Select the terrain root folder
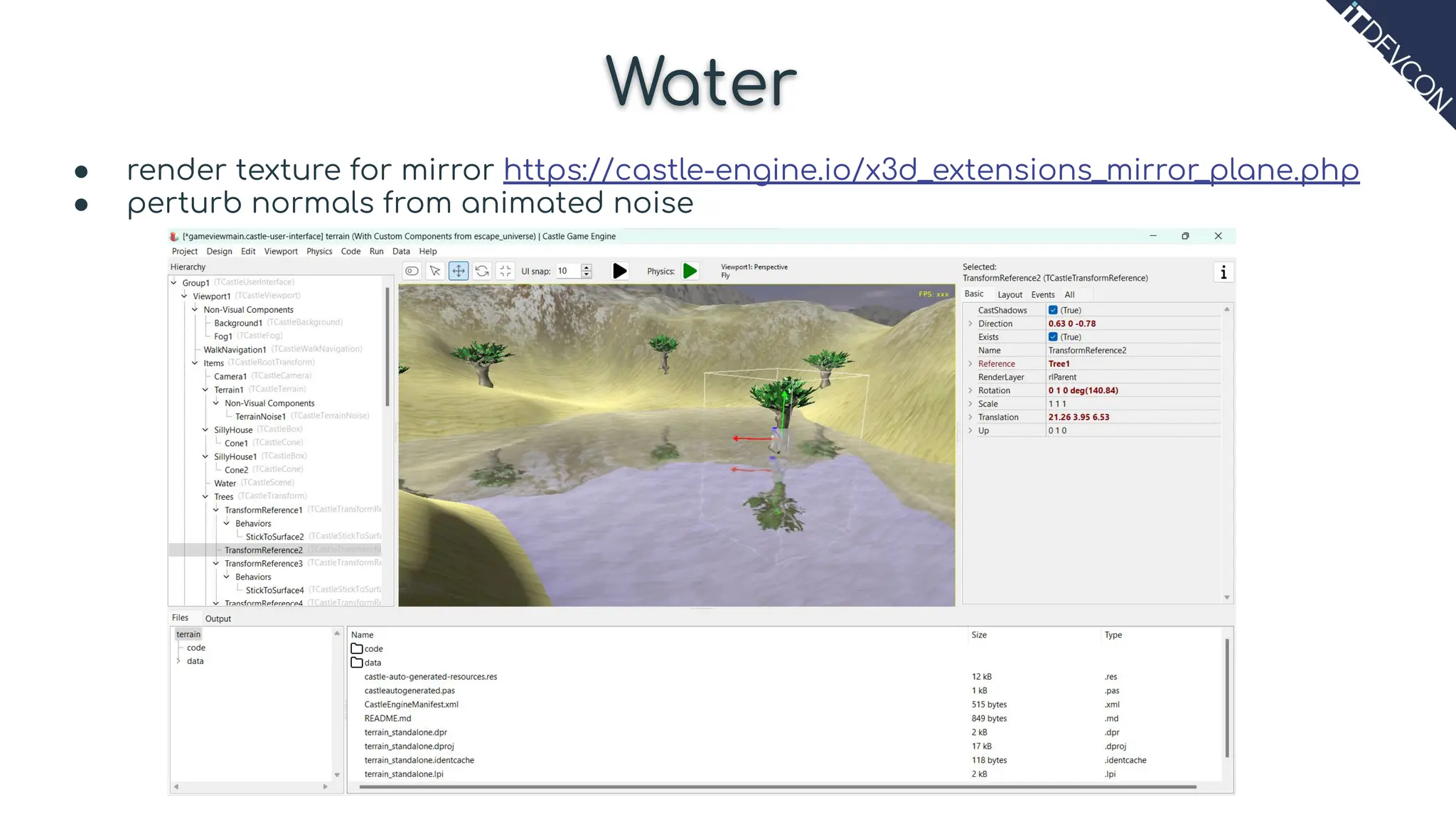The width and height of the screenshot is (1456, 819). click(188, 634)
